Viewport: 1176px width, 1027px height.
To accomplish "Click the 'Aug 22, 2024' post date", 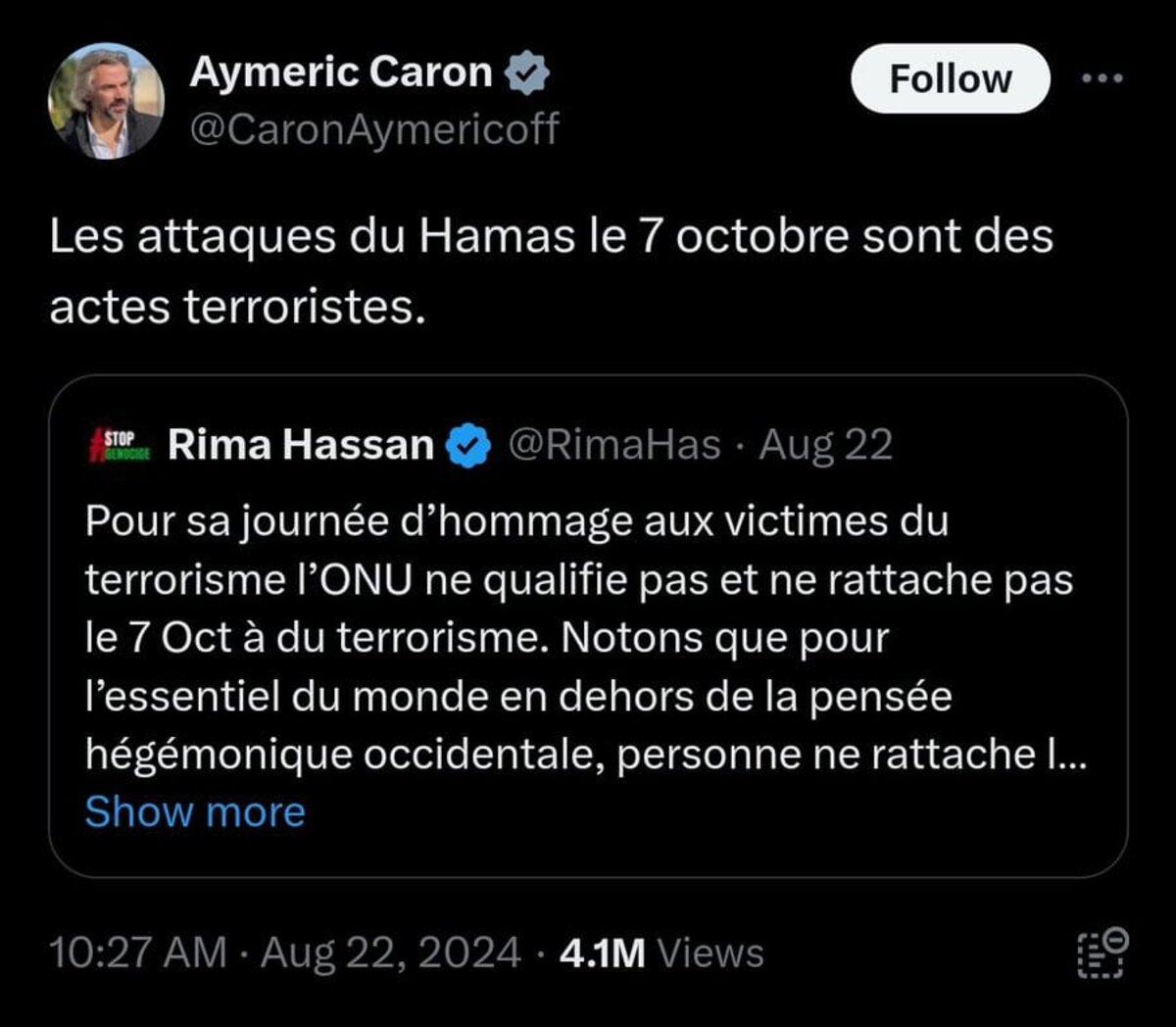I will (390, 953).
